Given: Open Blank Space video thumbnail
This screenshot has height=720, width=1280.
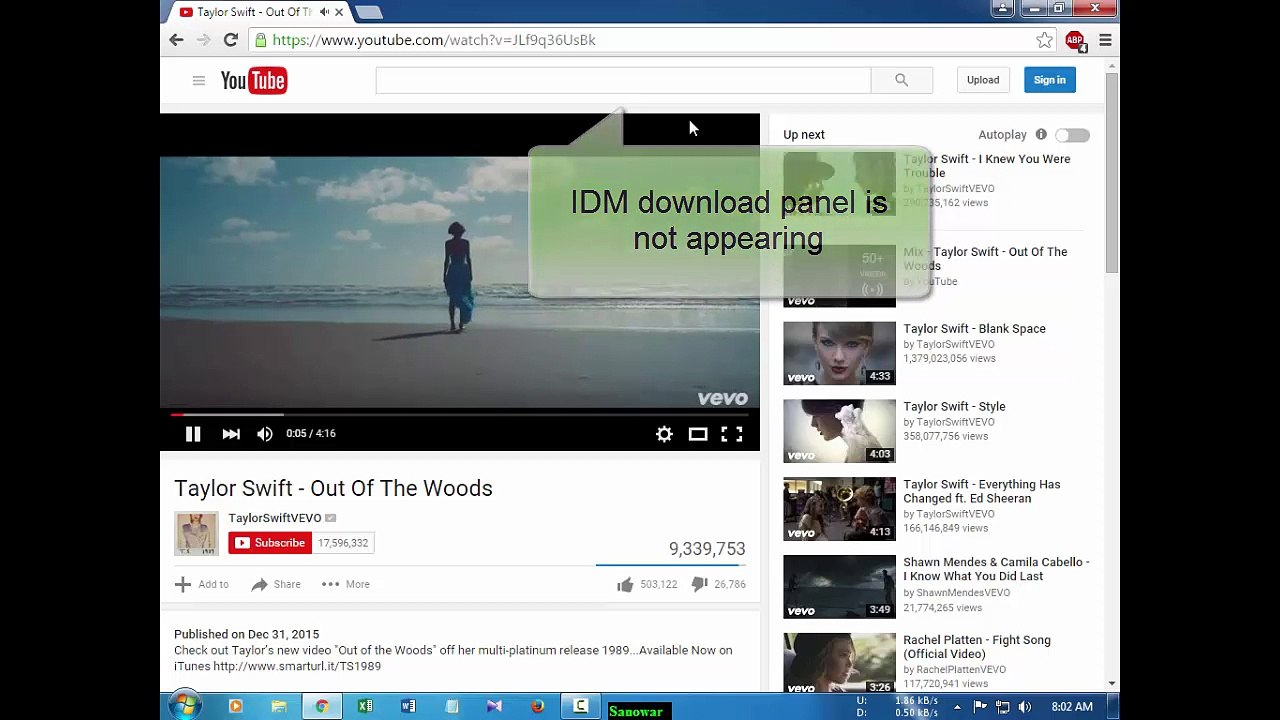Looking at the screenshot, I should pyautogui.click(x=839, y=353).
